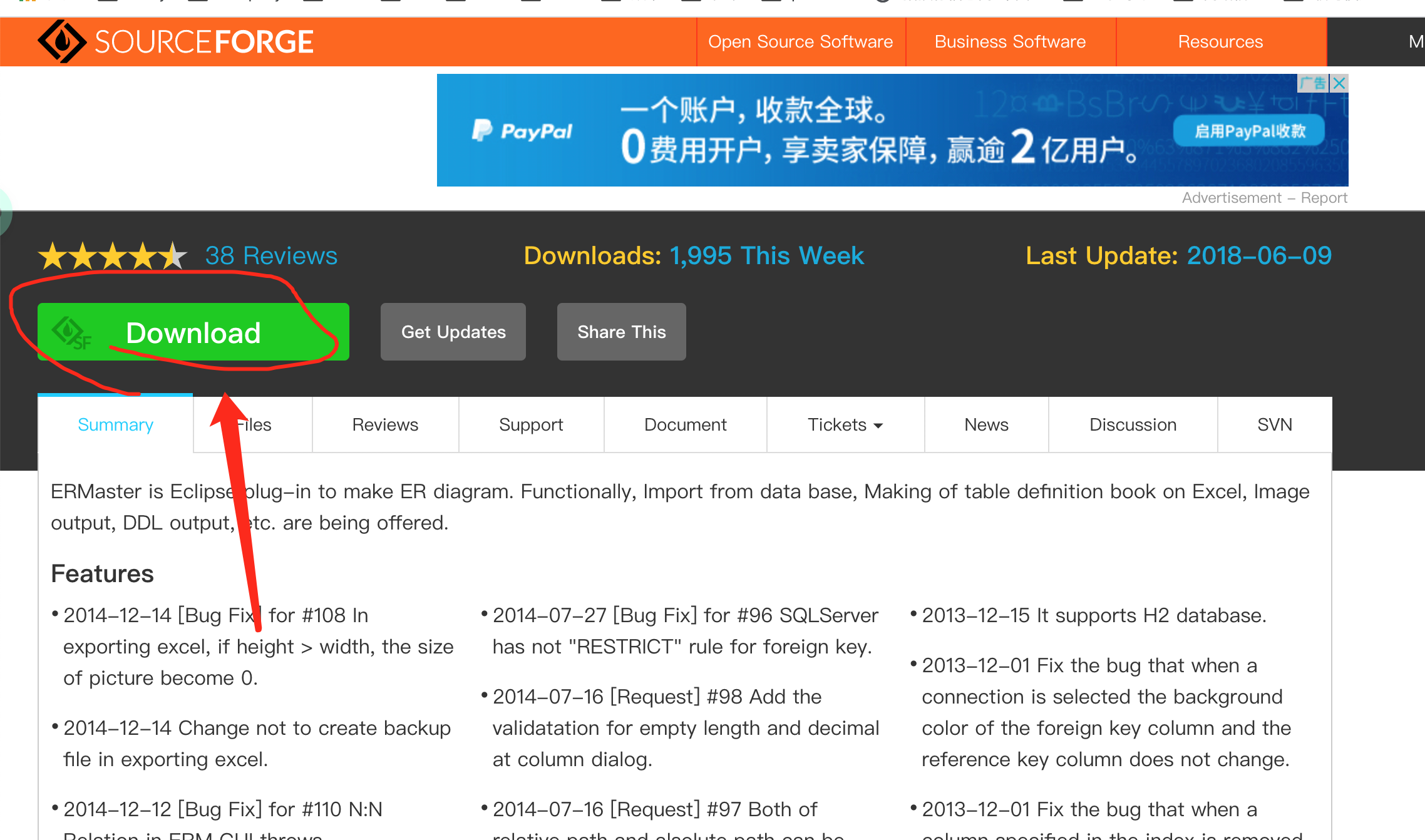1425x840 pixels.
Task: Click the SourceForge diamond logo icon
Action: (x=61, y=41)
